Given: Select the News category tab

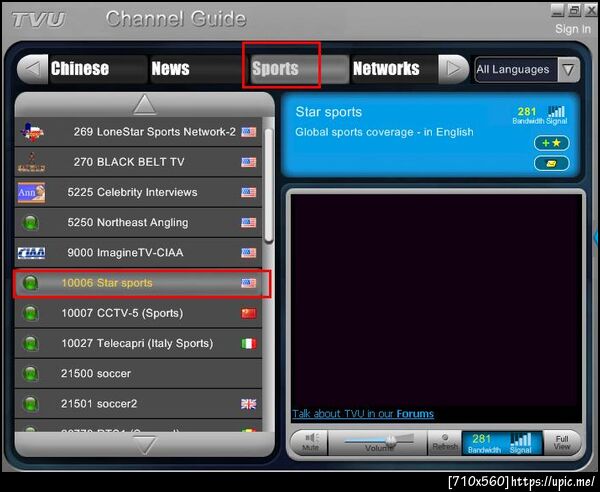Looking at the screenshot, I should tap(198, 69).
